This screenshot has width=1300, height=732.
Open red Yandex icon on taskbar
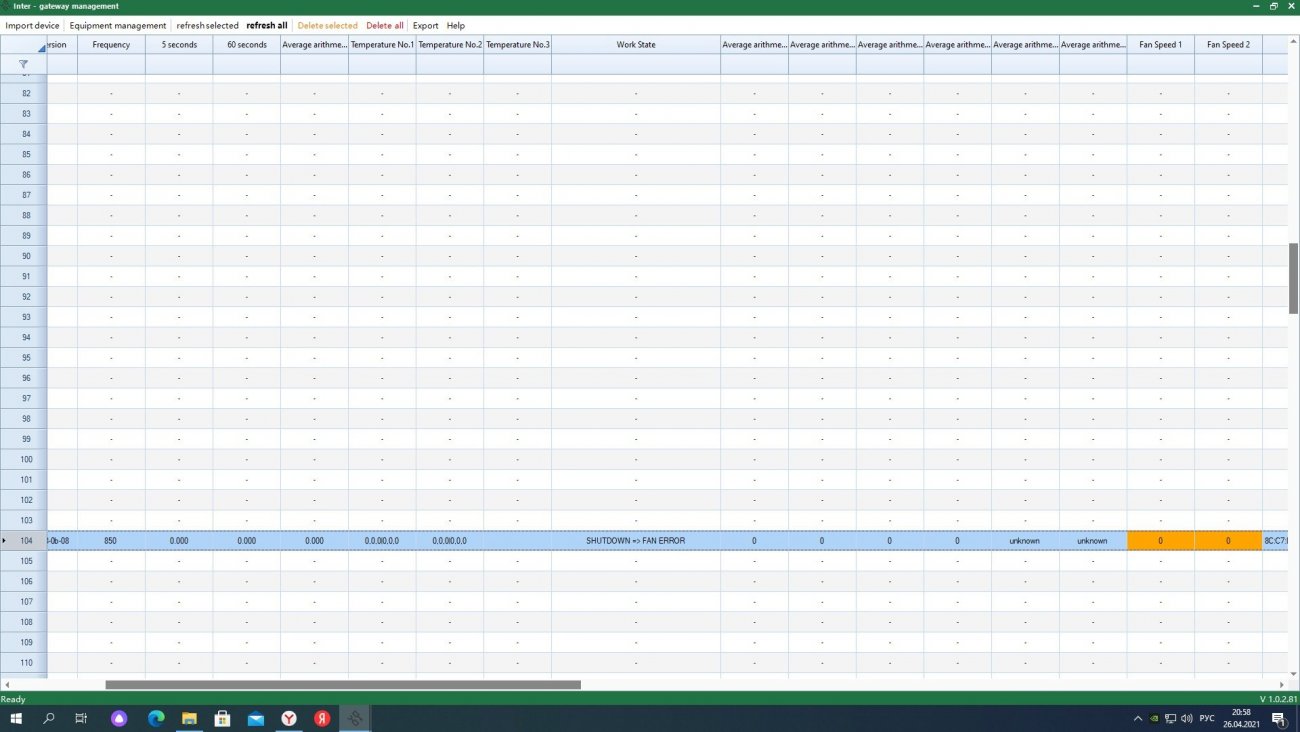tap(322, 718)
